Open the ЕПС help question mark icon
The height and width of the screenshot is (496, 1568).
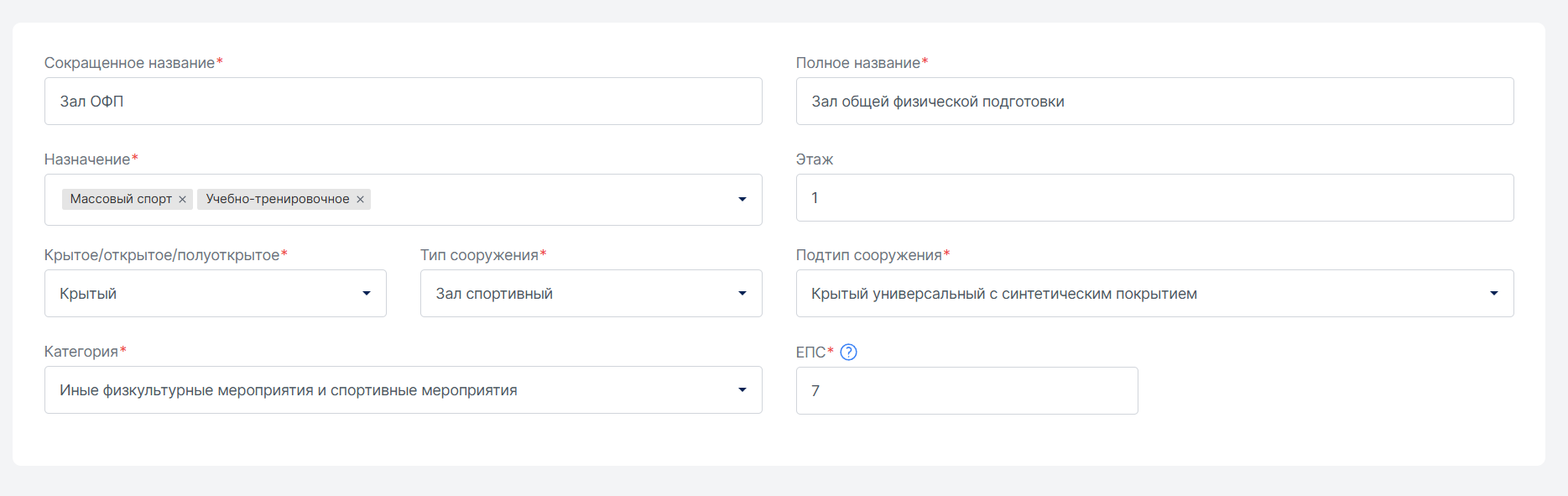[848, 352]
